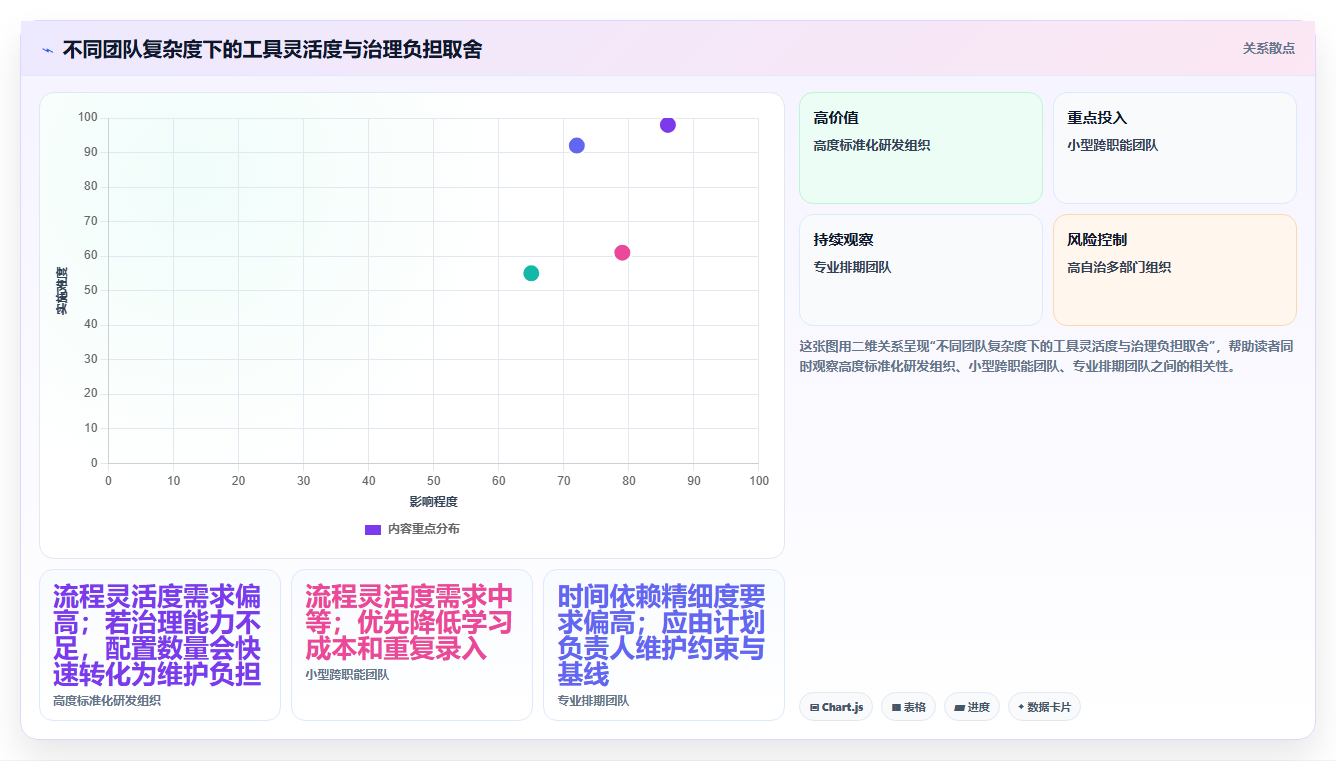
Task: Open the 持续观察 quadrant card
Action: 920,270
